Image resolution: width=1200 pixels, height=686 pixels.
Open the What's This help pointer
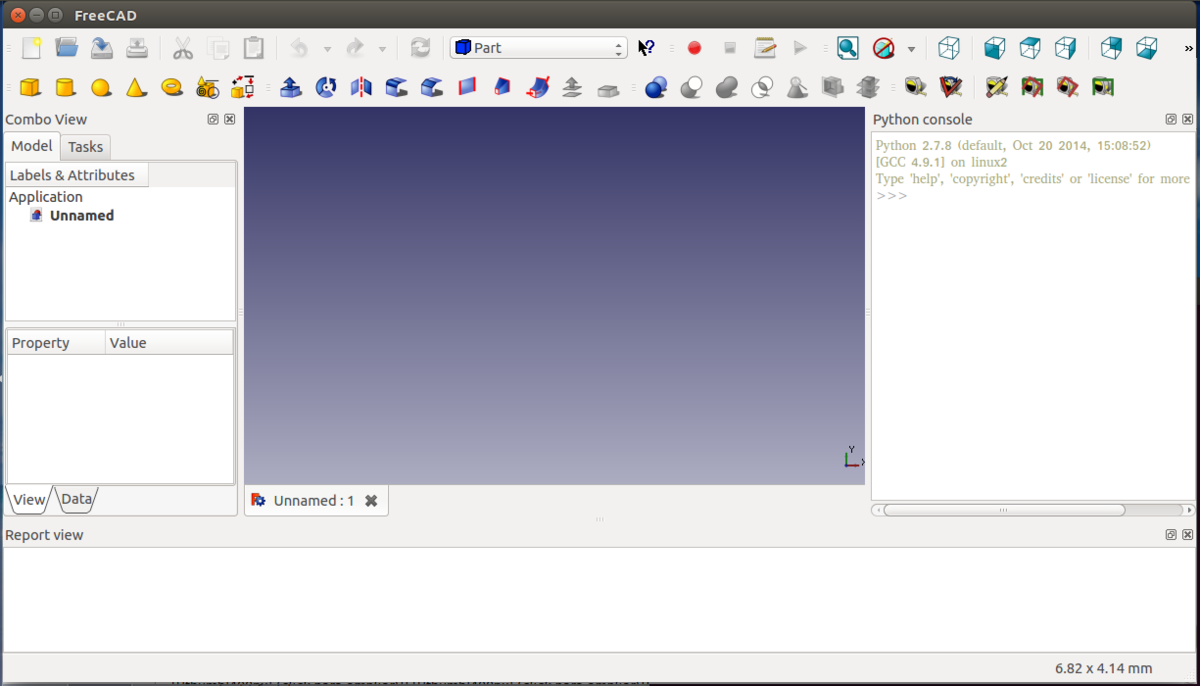tap(647, 48)
